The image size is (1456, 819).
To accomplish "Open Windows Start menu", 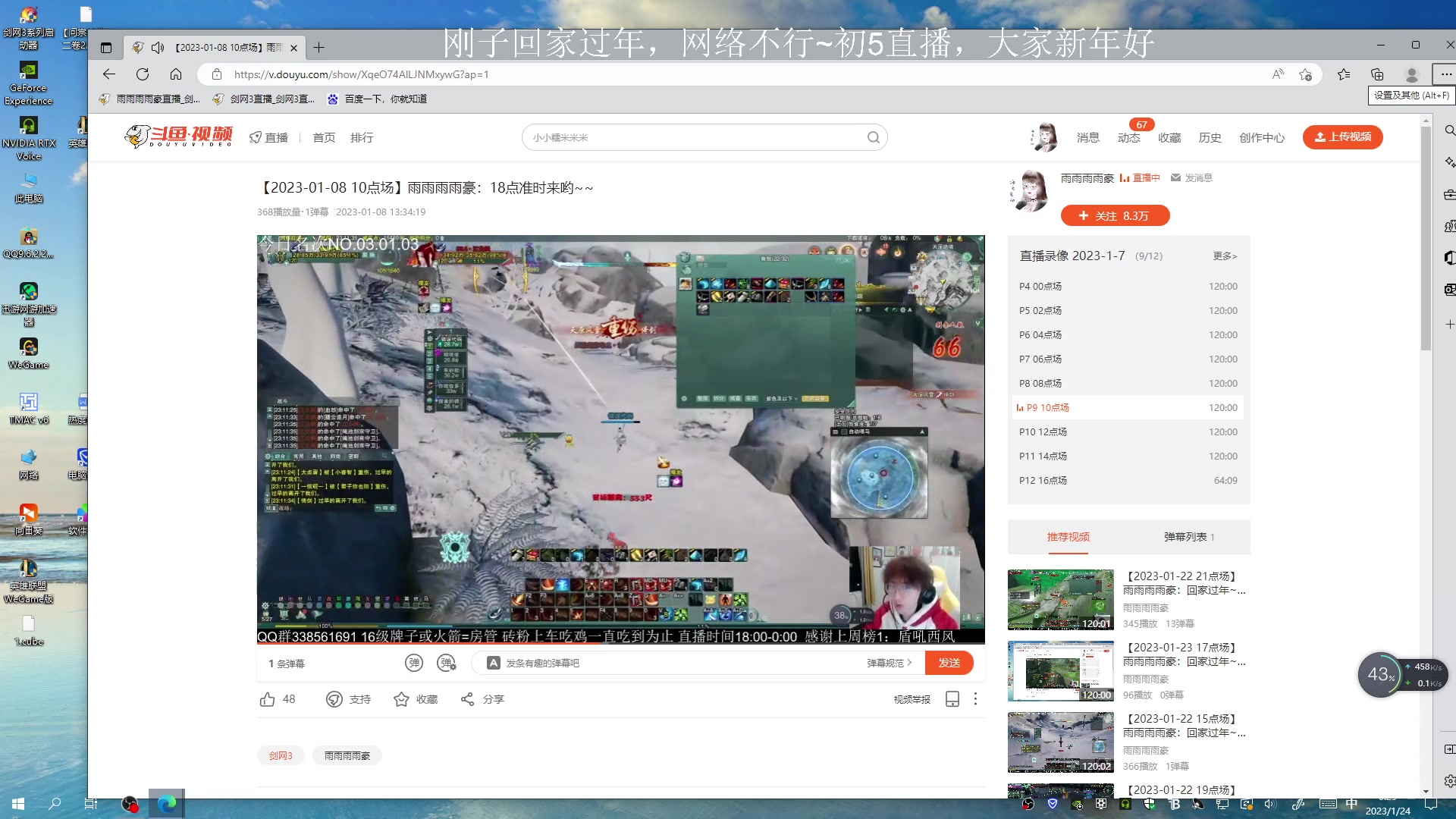I will point(18,804).
